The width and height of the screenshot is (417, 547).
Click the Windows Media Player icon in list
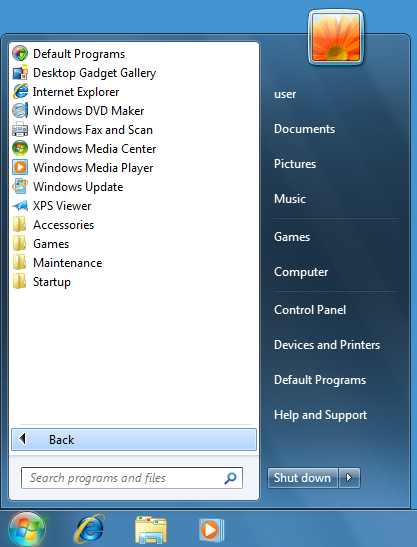click(x=20, y=167)
